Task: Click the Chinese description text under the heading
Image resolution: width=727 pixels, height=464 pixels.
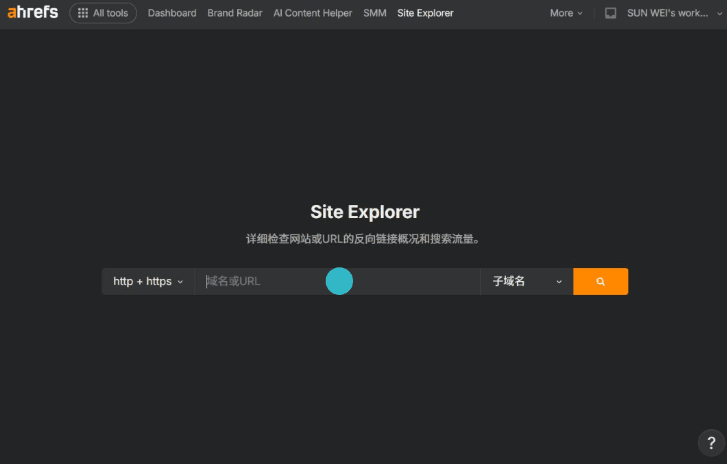Action: [x=364, y=240]
